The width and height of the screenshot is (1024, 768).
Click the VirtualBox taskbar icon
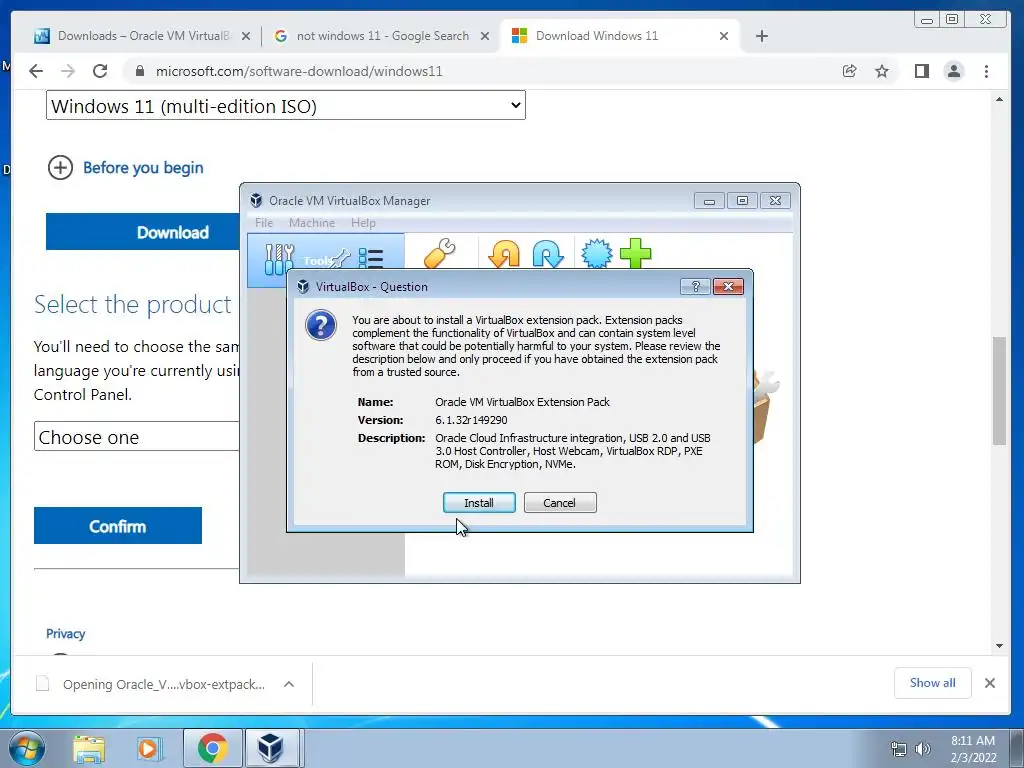270,748
